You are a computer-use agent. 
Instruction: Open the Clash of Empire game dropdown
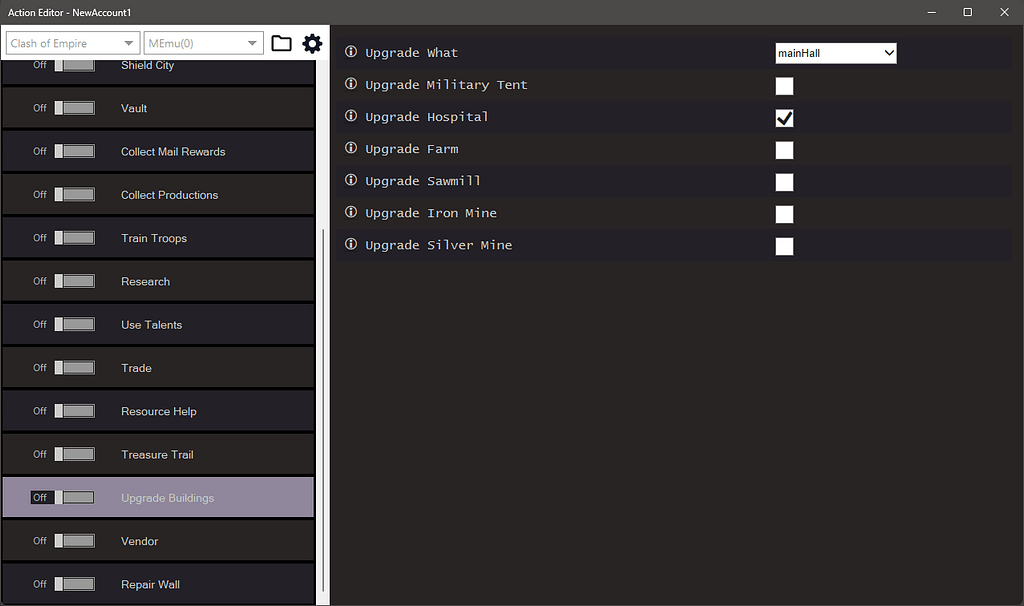point(71,43)
